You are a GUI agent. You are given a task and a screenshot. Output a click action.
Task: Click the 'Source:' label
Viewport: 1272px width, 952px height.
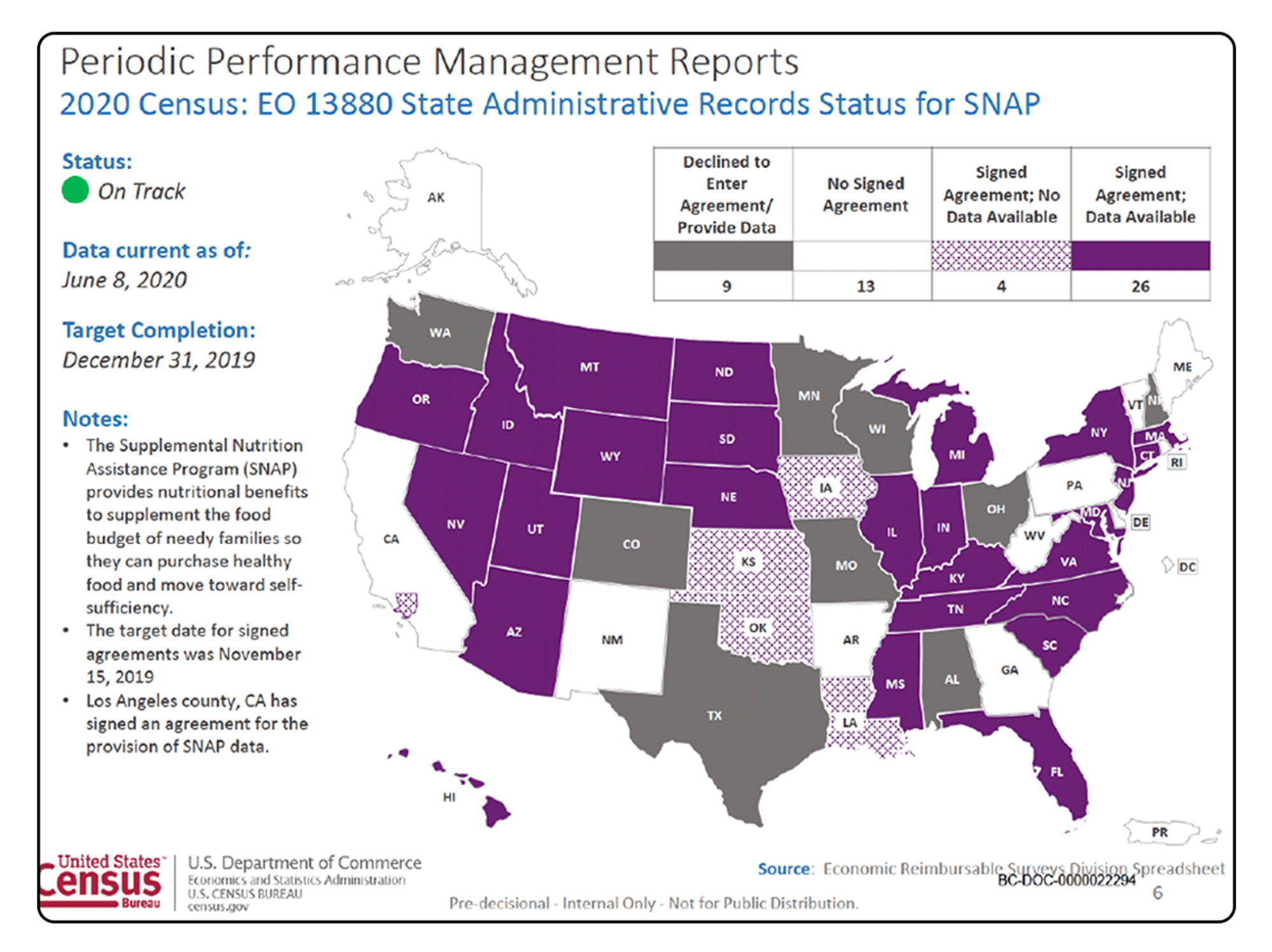(x=785, y=868)
